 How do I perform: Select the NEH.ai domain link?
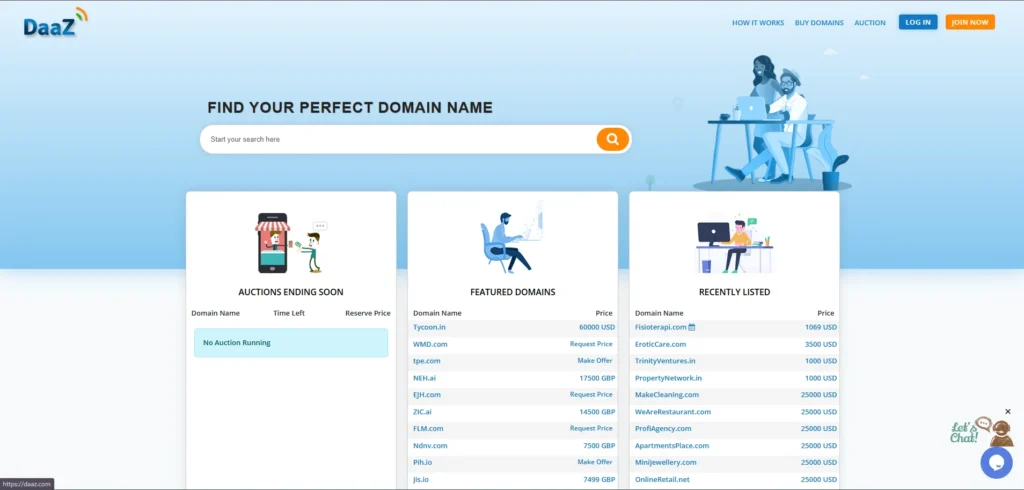[x=424, y=378]
